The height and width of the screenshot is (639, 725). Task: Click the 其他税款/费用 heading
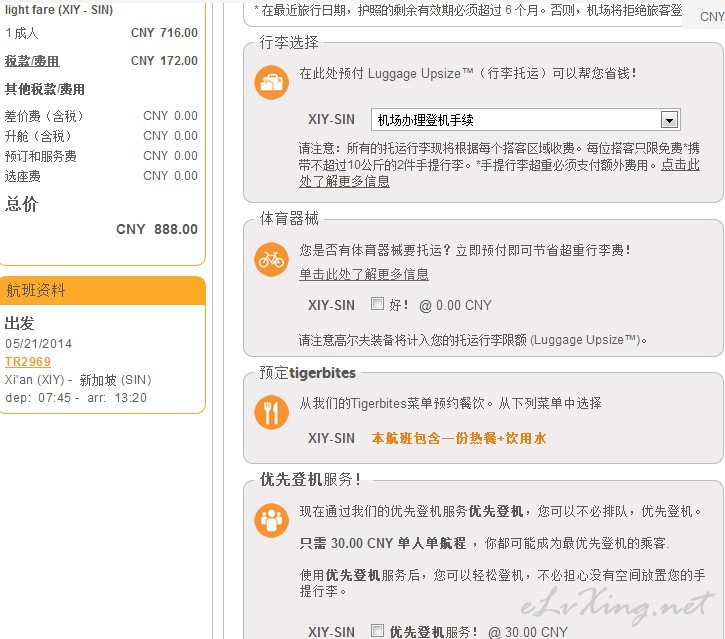(x=45, y=89)
